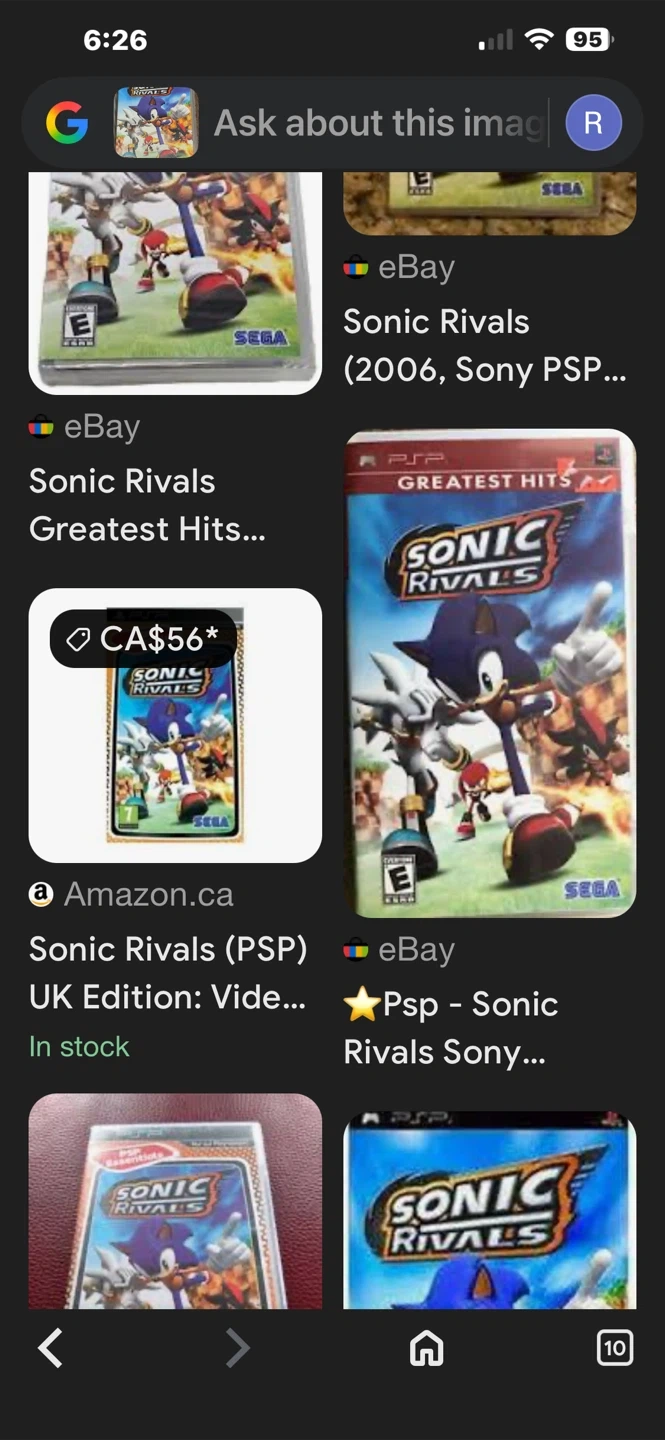Open 'Sonic Rivals (PSP) UK Edition' link

pos(167,972)
